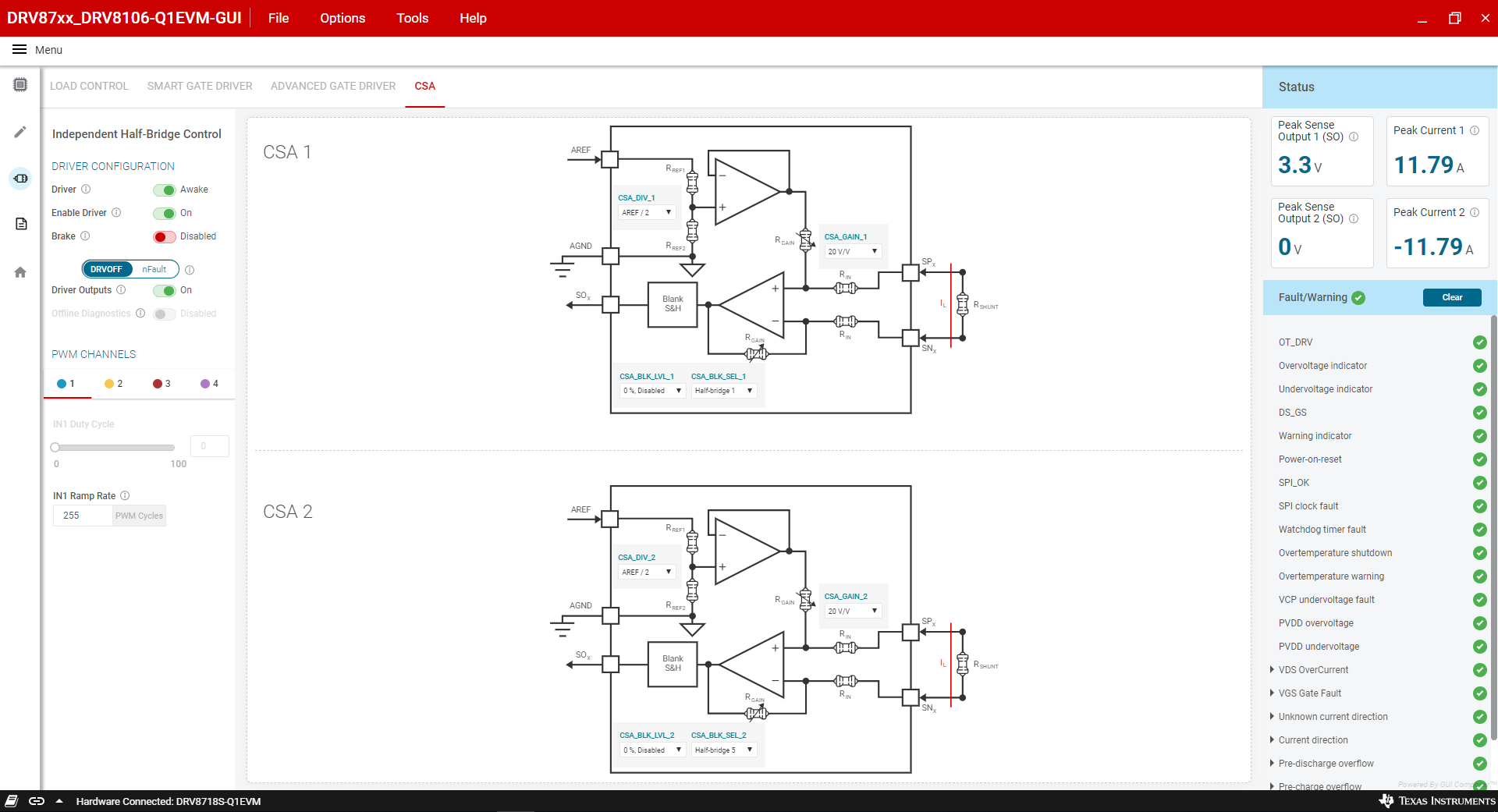The image size is (1498, 812).
Task: Open the Options menu
Action: pyautogui.click(x=343, y=18)
